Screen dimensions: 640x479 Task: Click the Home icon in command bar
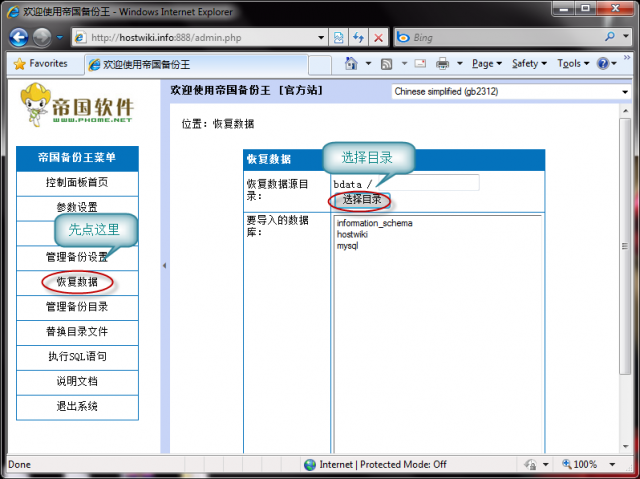(x=351, y=64)
